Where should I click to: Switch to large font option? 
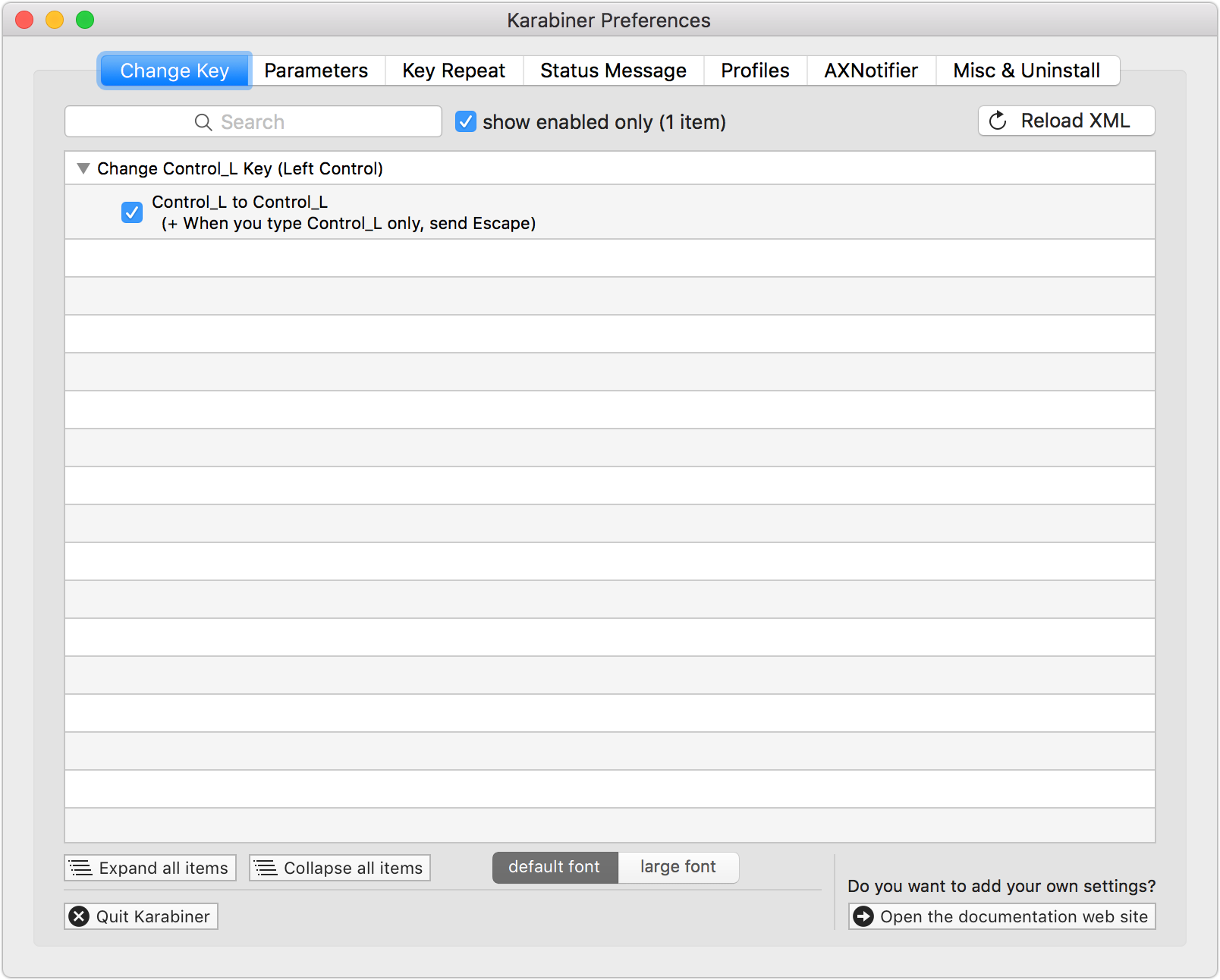point(678,867)
